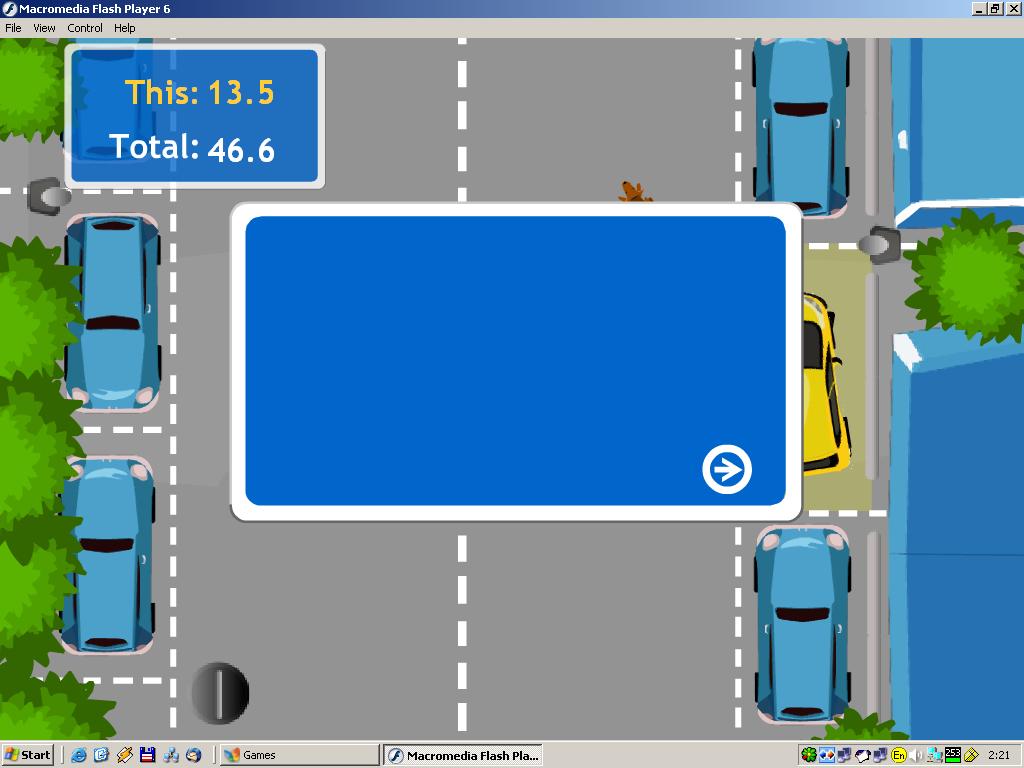The image size is (1024, 768).
Task: Open the Help menu
Action: click(x=125, y=28)
